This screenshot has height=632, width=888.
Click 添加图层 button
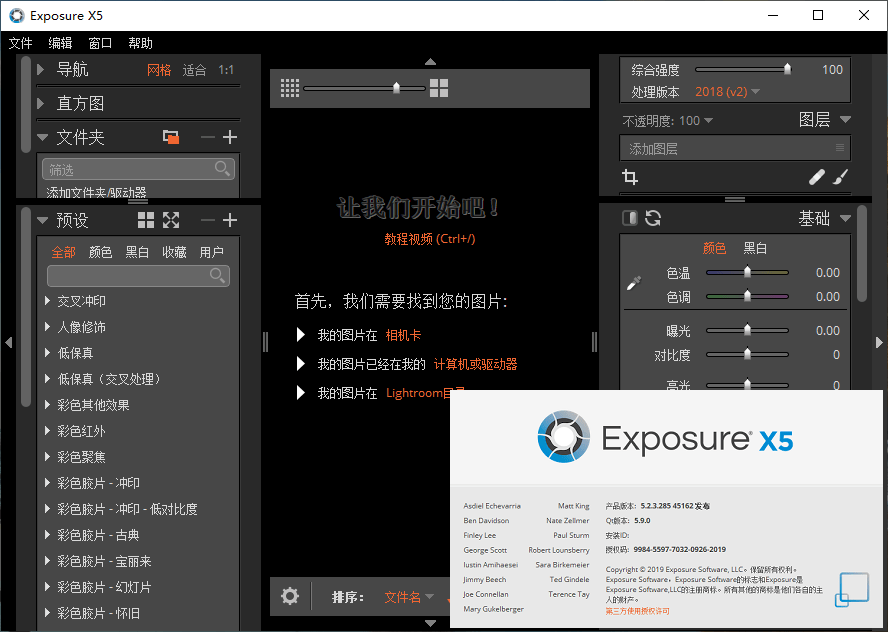pyautogui.click(x=735, y=148)
